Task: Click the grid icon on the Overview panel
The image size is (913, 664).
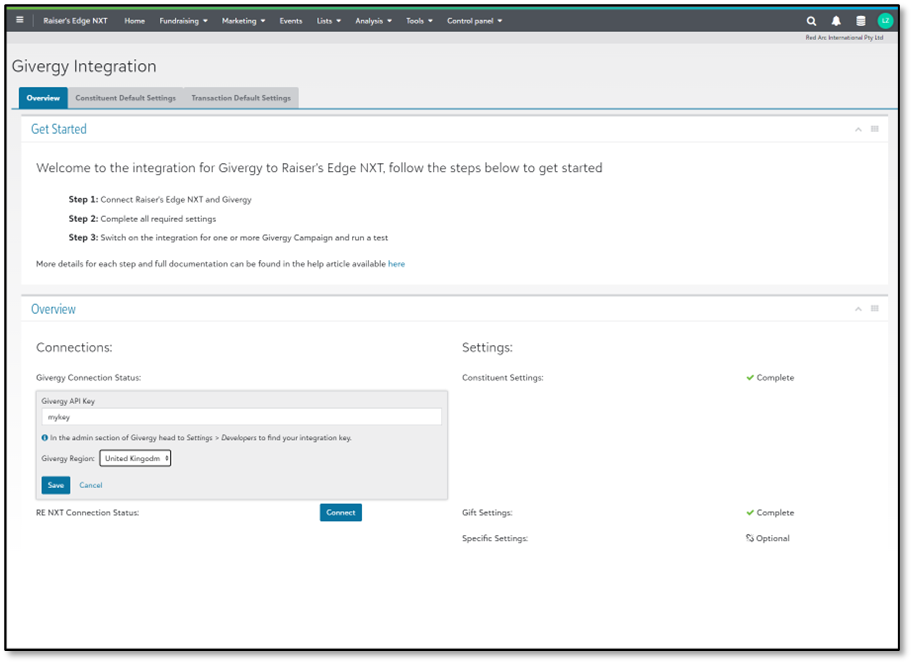Action: point(874,309)
